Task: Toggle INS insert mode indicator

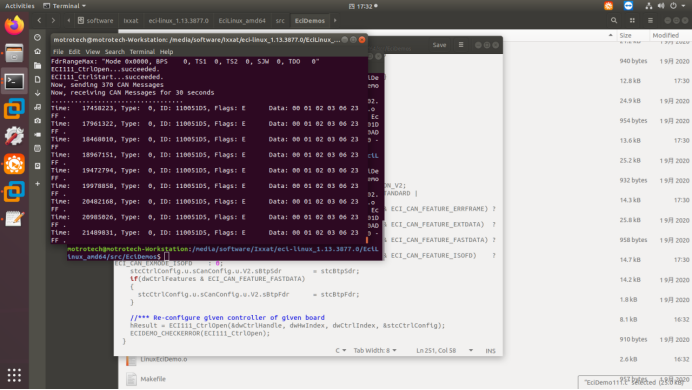Action: click(490, 350)
